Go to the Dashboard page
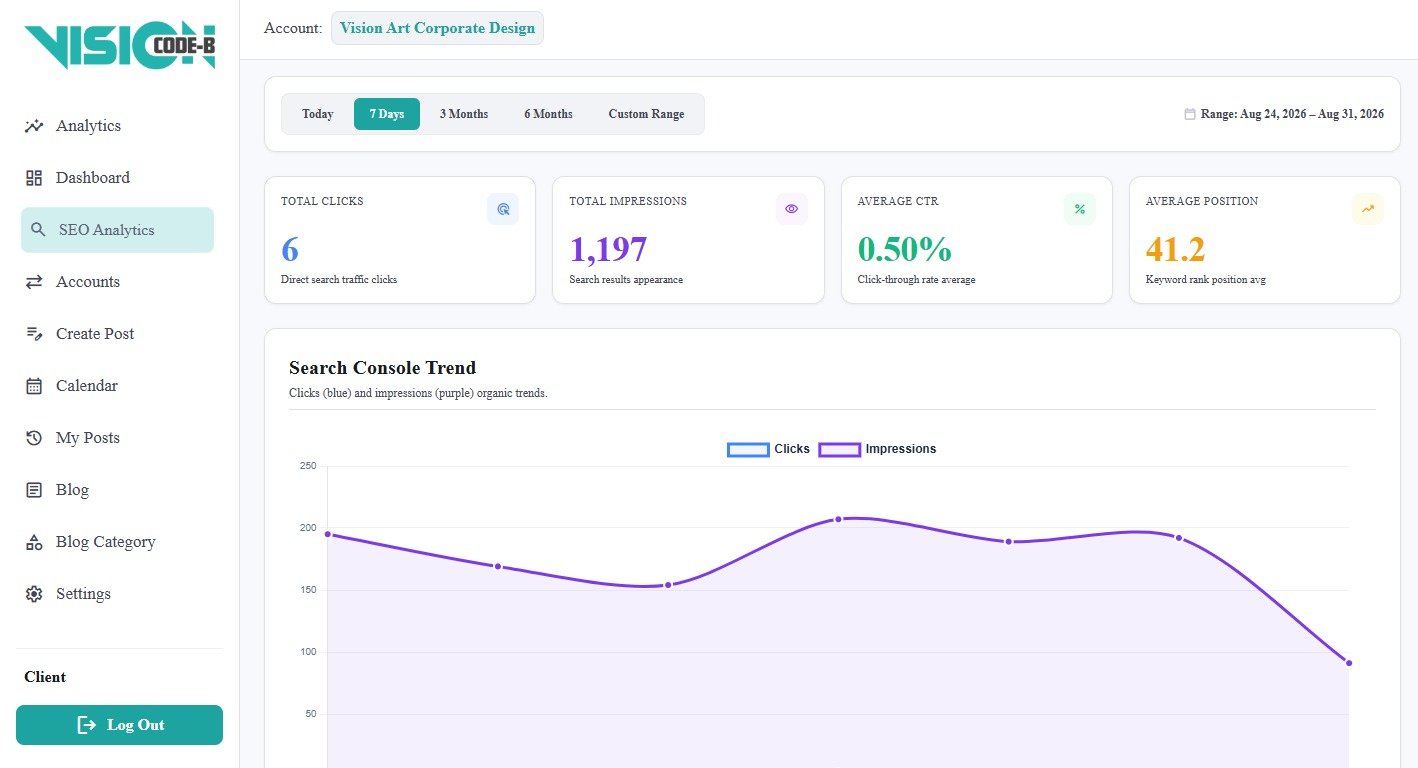 pyautogui.click(x=117, y=178)
